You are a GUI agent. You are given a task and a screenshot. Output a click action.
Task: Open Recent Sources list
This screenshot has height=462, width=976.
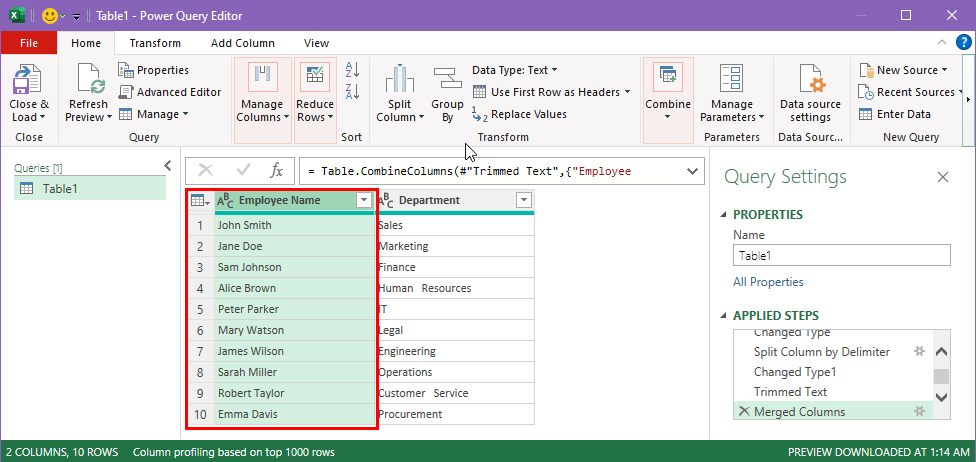click(x=908, y=92)
